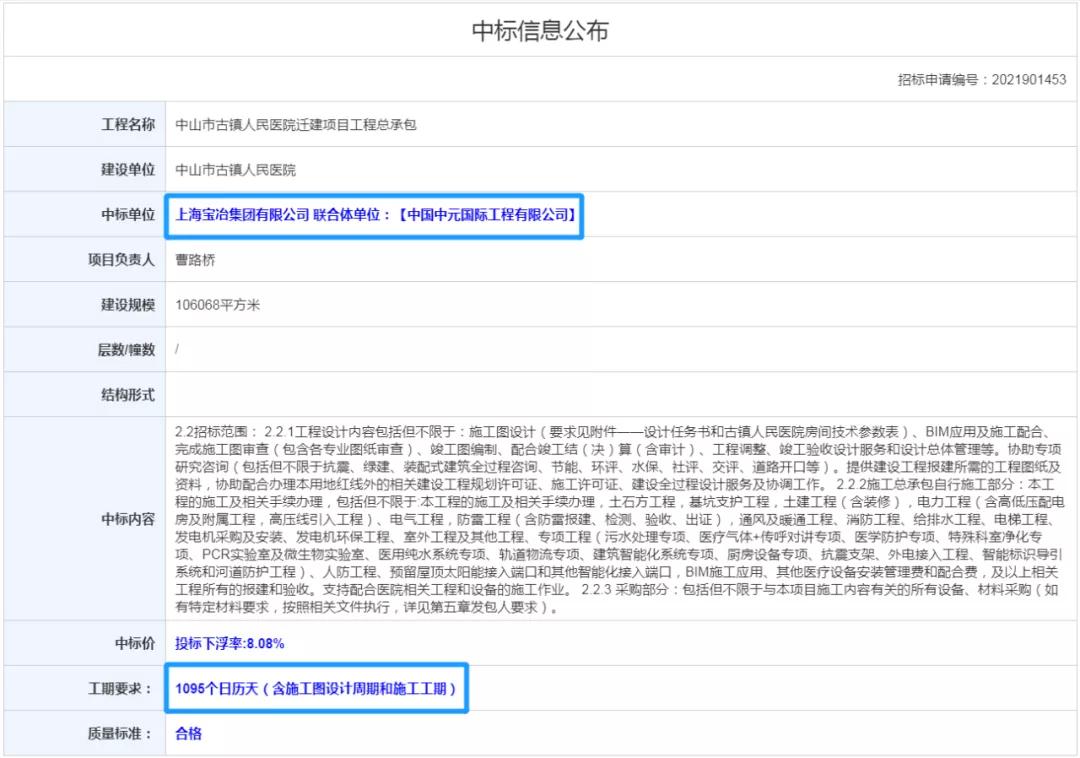Click the 2.2招标范围 description paragraph
Screen dimensions: 1080x758
(619, 519)
